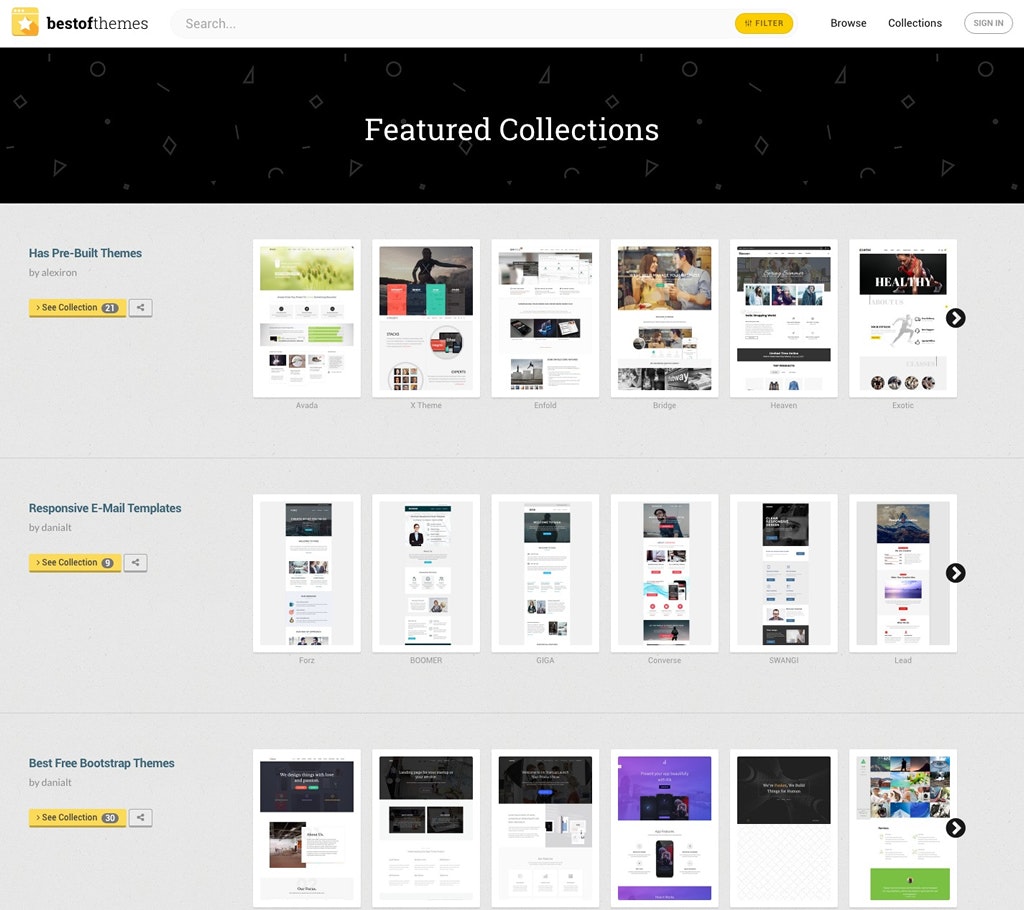The width and height of the screenshot is (1024, 910).
Task: Open the Exotic theme thumbnail
Action: pos(903,318)
